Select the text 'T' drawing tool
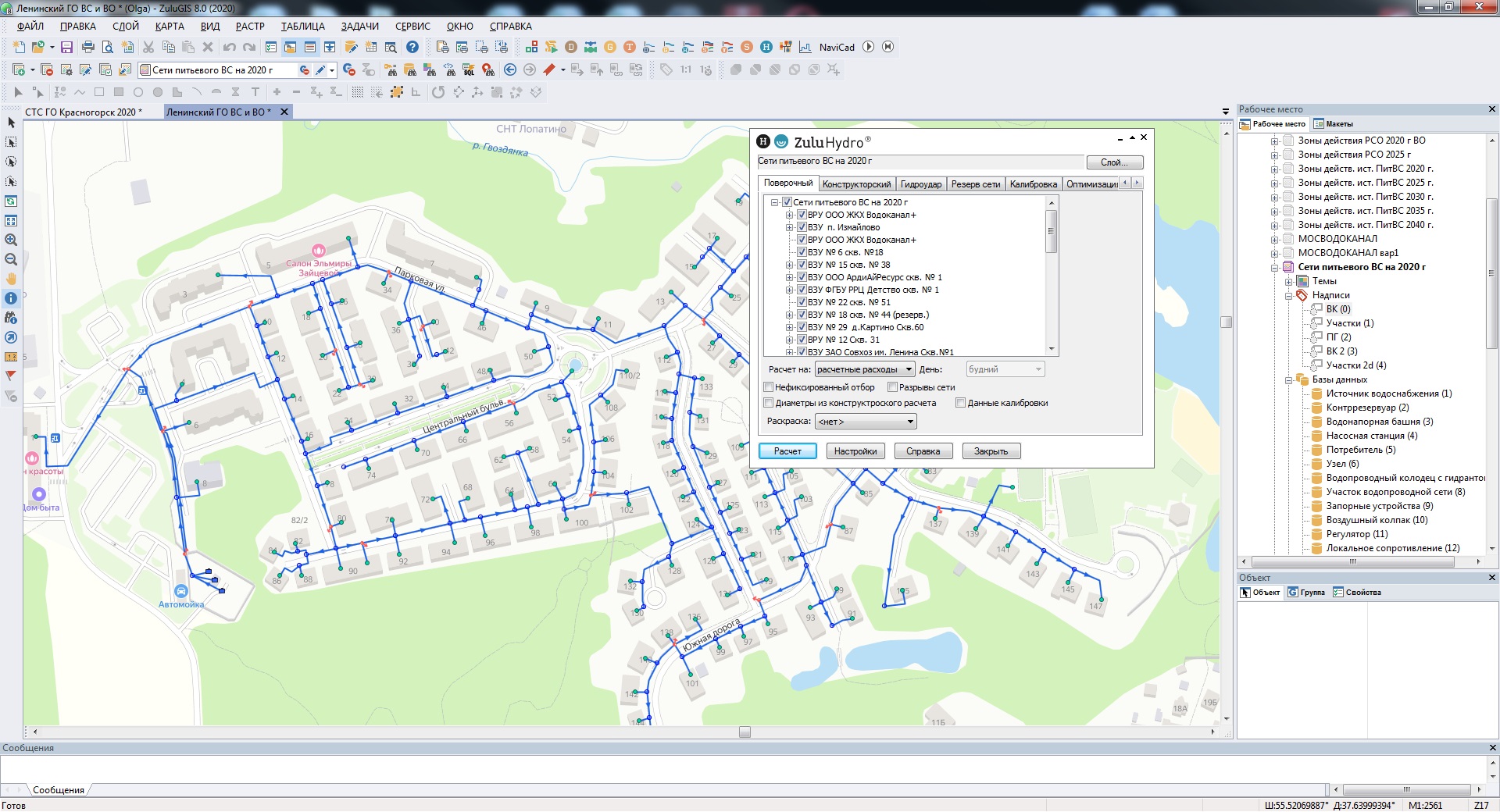The width and height of the screenshot is (1500, 812). pos(255,92)
